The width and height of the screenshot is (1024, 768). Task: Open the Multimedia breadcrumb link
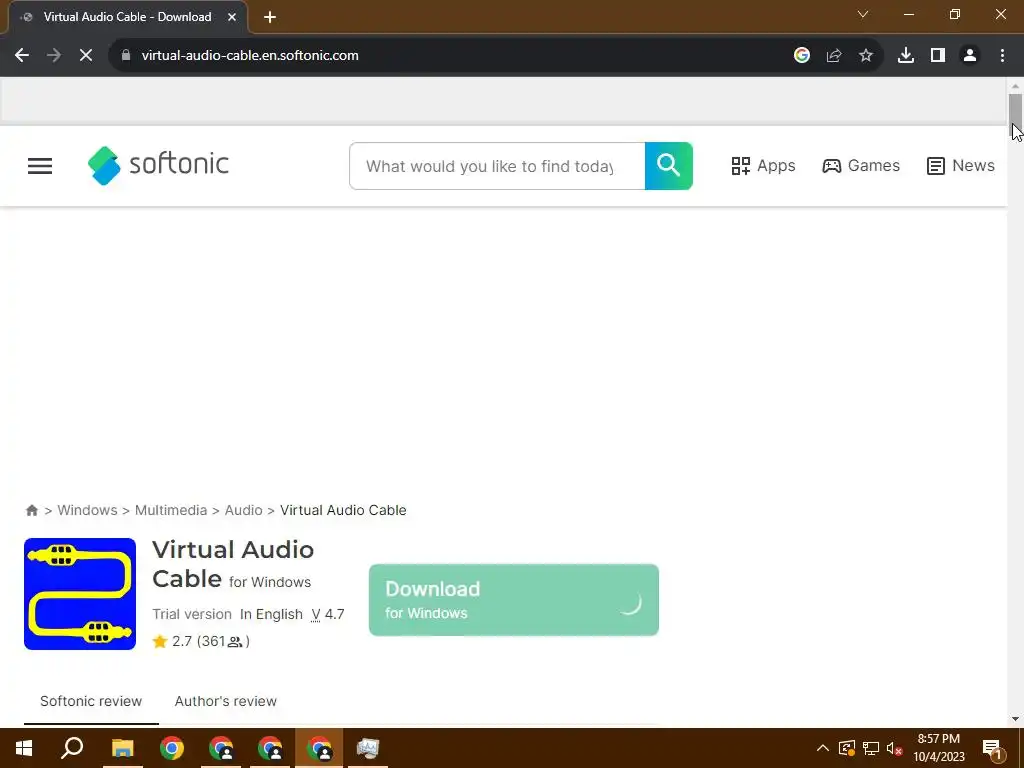coord(171,510)
